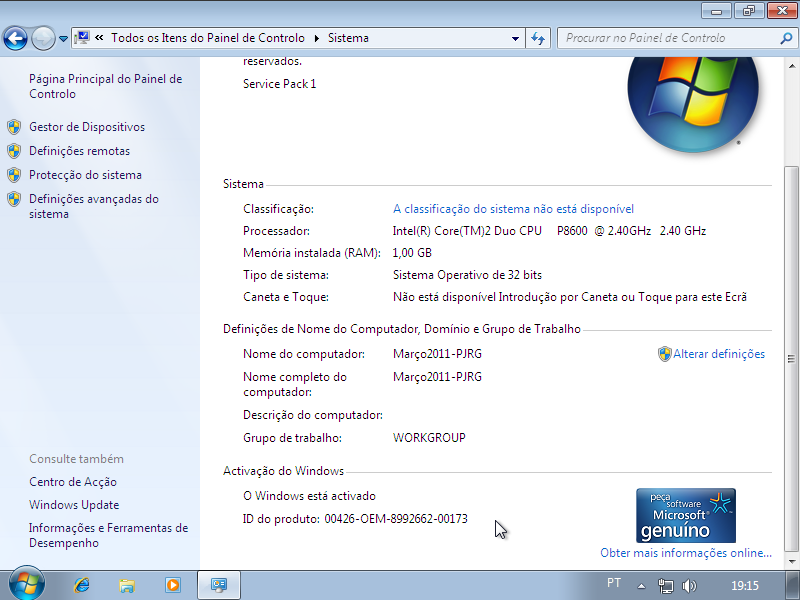Click the vertical scrollbar thumb
The height and width of the screenshot is (600, 800).
(x=792, y=359)
